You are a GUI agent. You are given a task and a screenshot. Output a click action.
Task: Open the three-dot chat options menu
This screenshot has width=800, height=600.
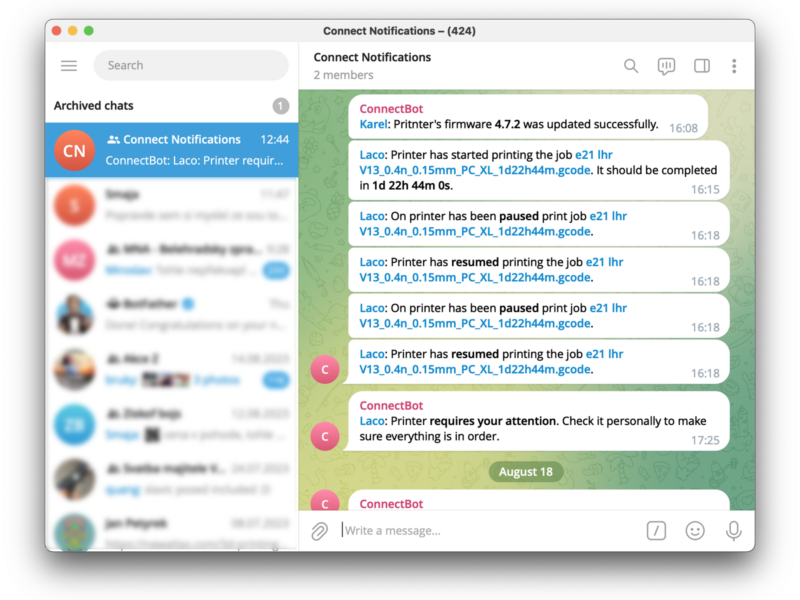[x=734, y=65]
